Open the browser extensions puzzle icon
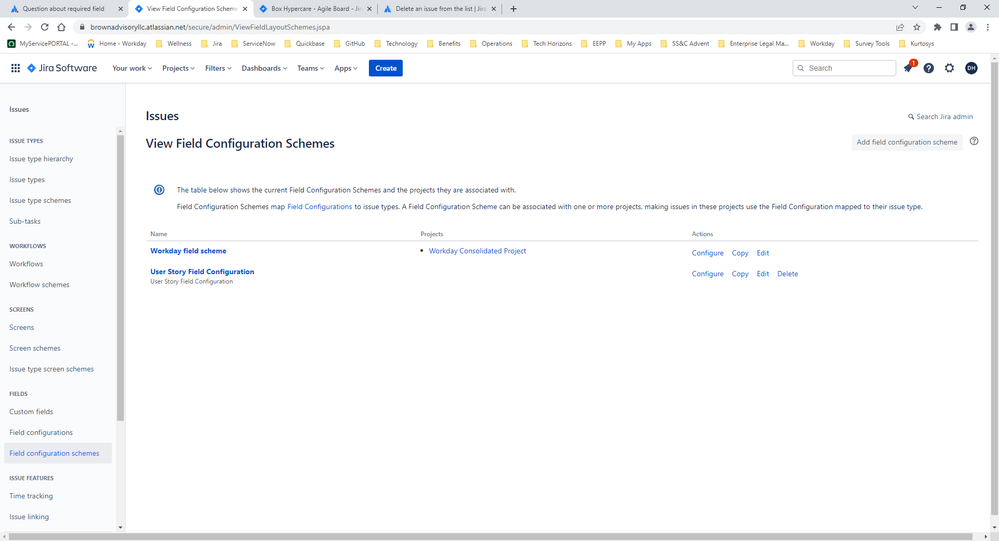This screenshot has height=541, width=999. tap(937, 27)
